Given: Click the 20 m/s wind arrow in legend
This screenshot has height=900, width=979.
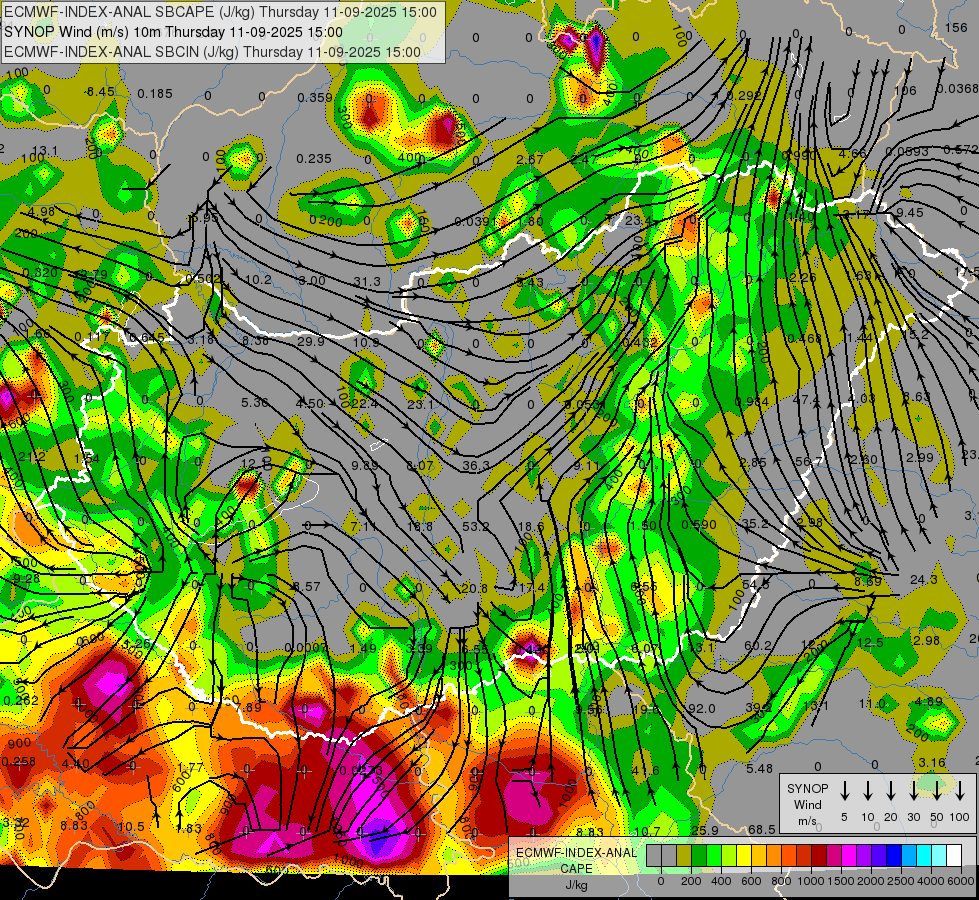Looking at the screenshot, I should pyautogui.click(x=891, y=790).
